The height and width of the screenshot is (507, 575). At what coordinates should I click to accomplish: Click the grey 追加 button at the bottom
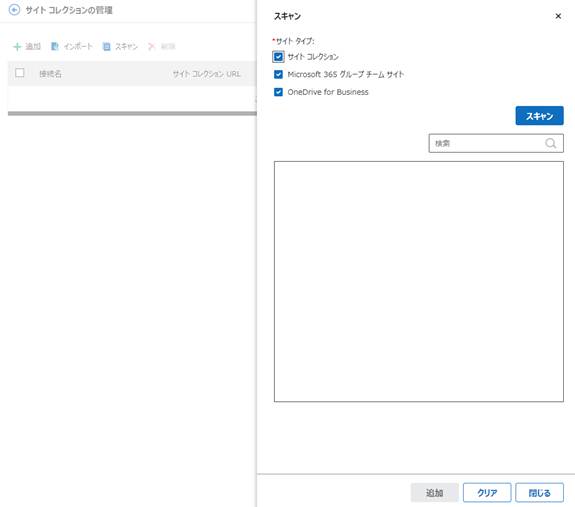click(435, 493)
